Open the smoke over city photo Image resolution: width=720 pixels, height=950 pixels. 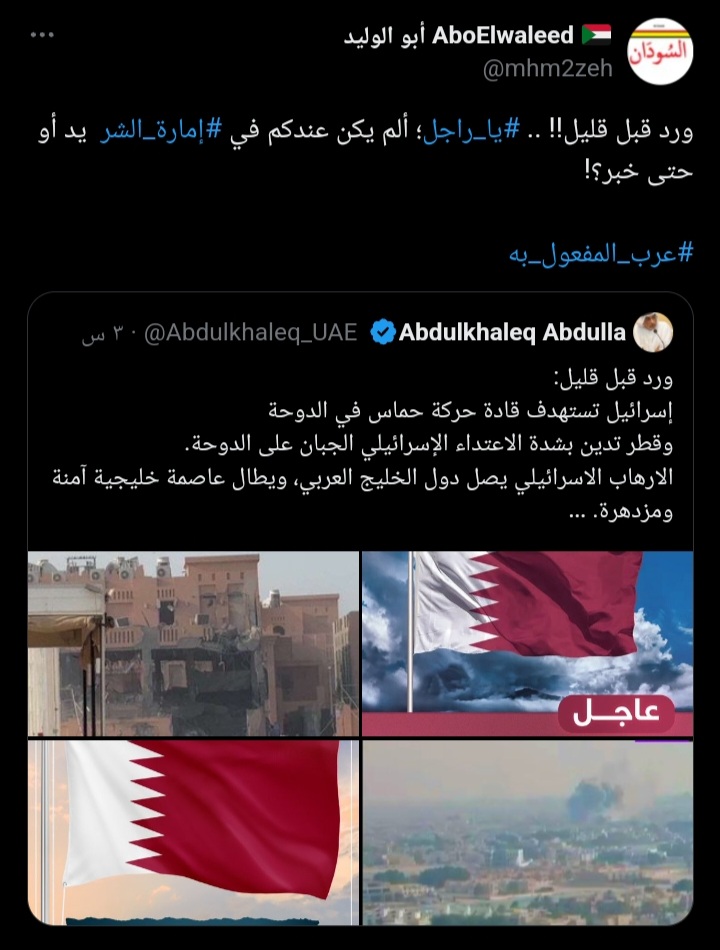(x=527, y=832)
